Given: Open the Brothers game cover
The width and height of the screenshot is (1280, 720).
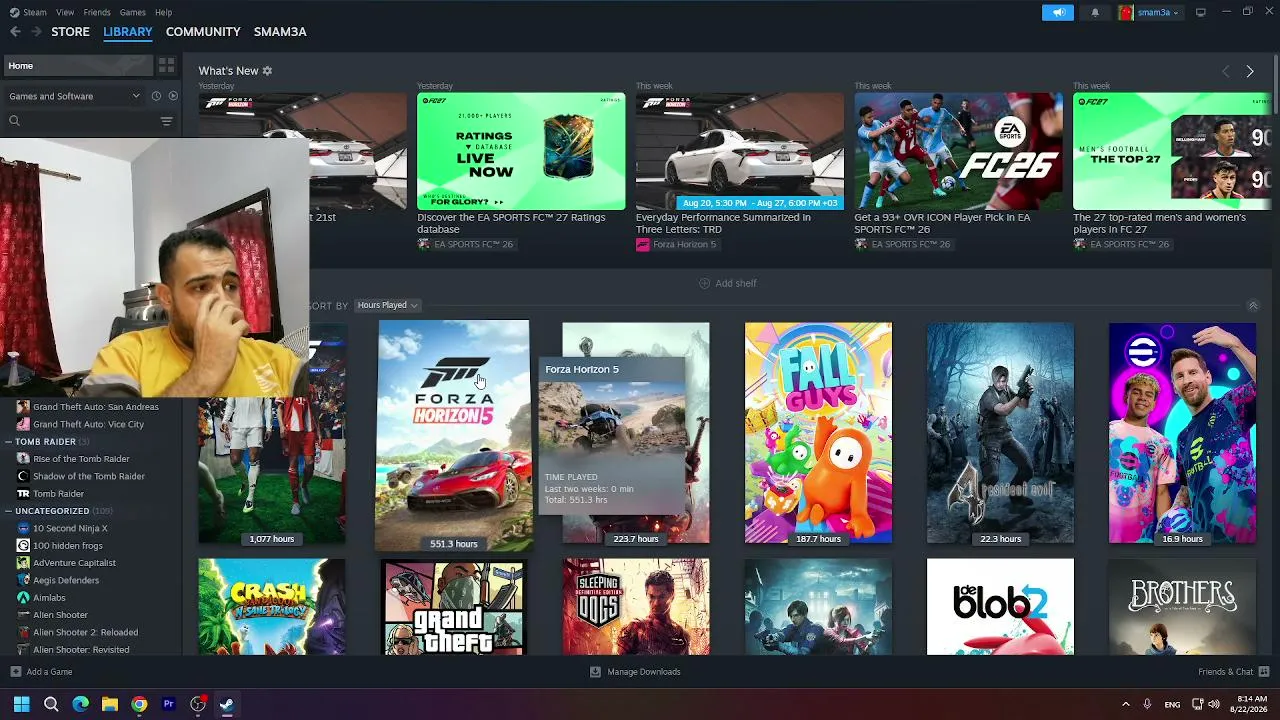Looking at the screenshot, I should pos(1182,607).
